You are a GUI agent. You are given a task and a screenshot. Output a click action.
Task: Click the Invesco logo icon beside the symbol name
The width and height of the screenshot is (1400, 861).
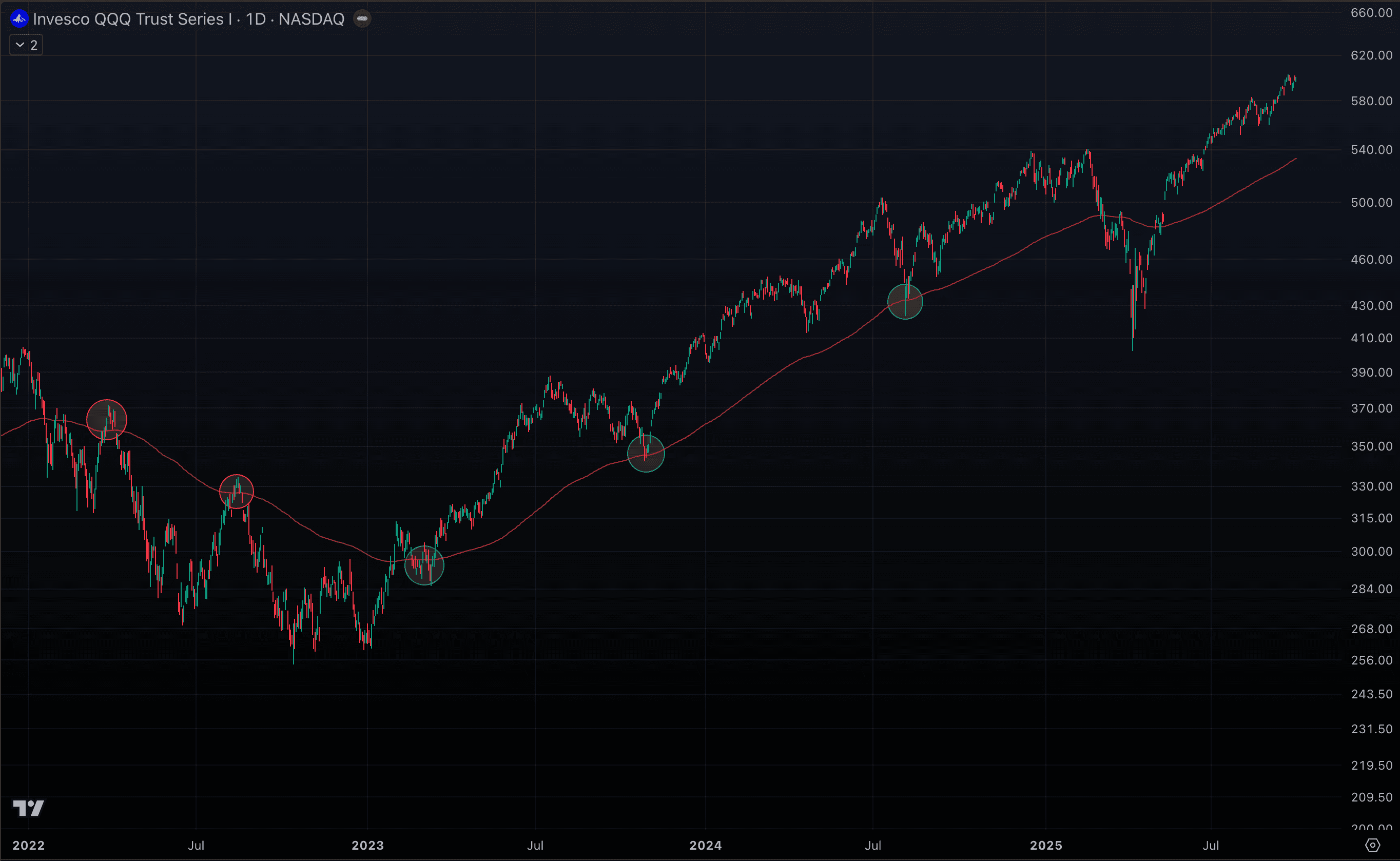19,19
